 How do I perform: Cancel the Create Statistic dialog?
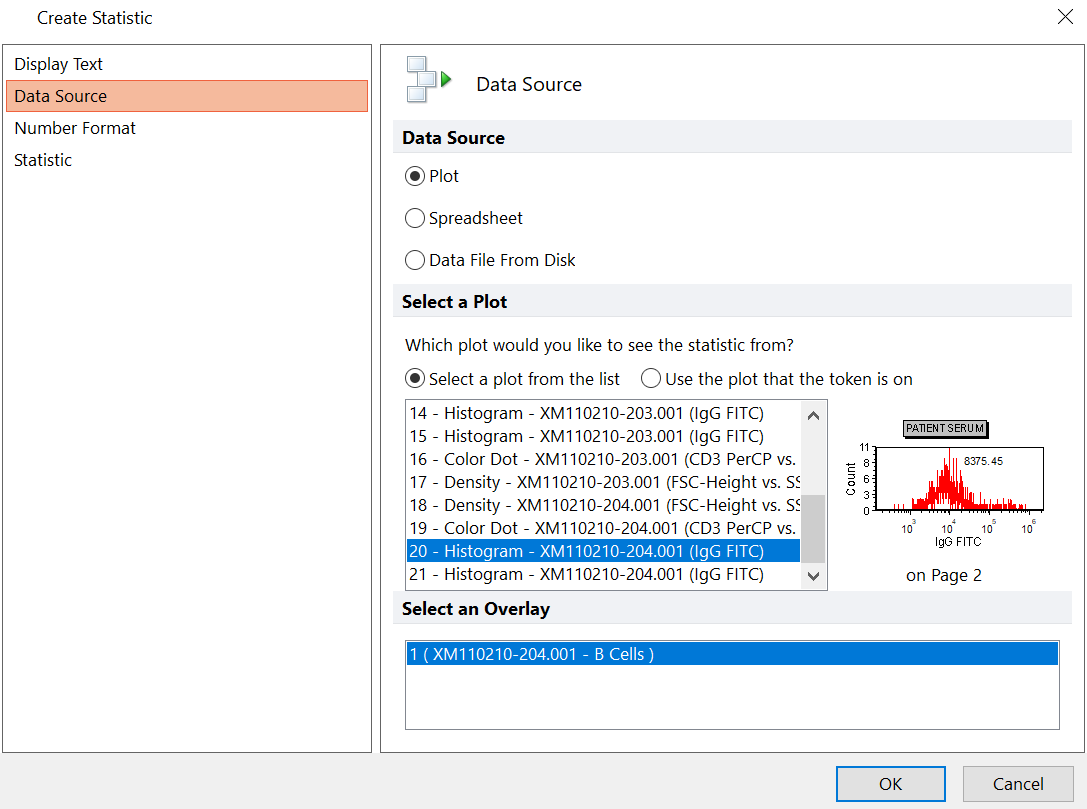tap(1018, 784)
